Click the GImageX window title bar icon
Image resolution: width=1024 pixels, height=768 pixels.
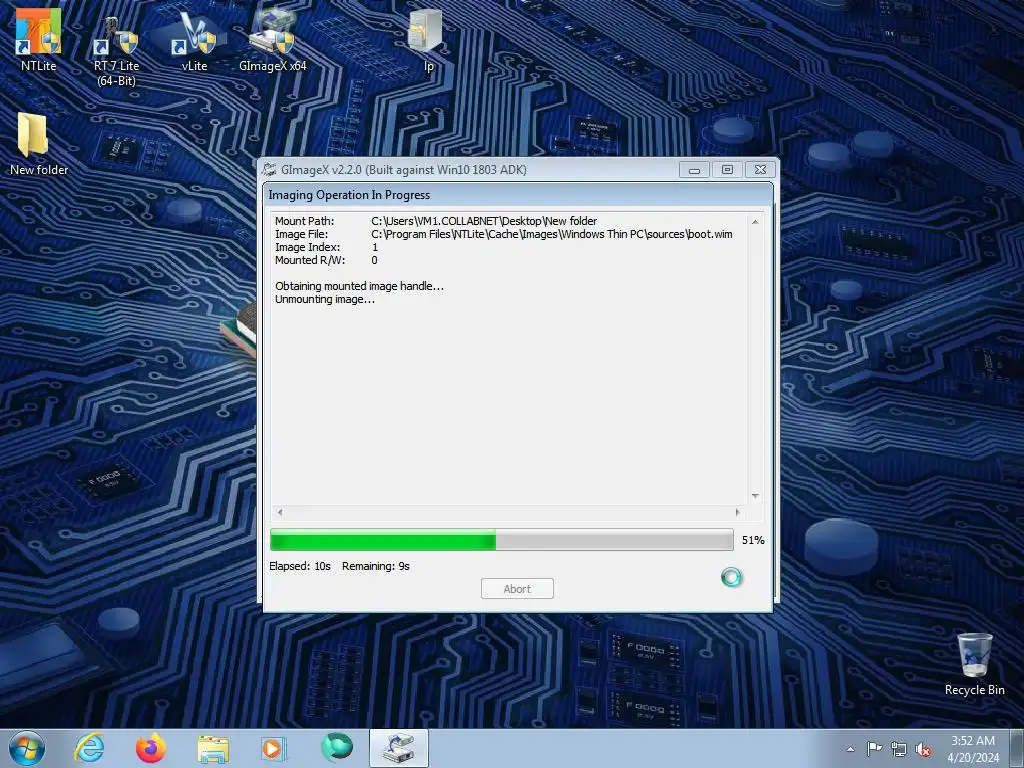point(269,170)
